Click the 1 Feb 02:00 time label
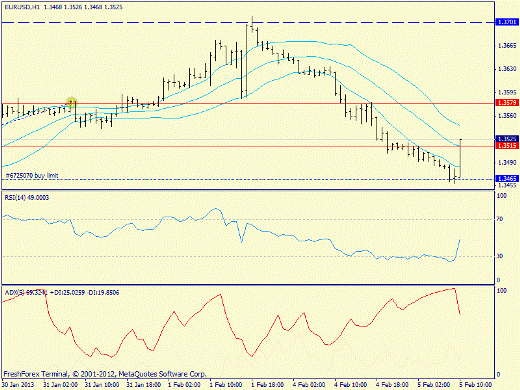Image resolution: width=520 pixels, height=390 pixels. (x=184, y=385)
